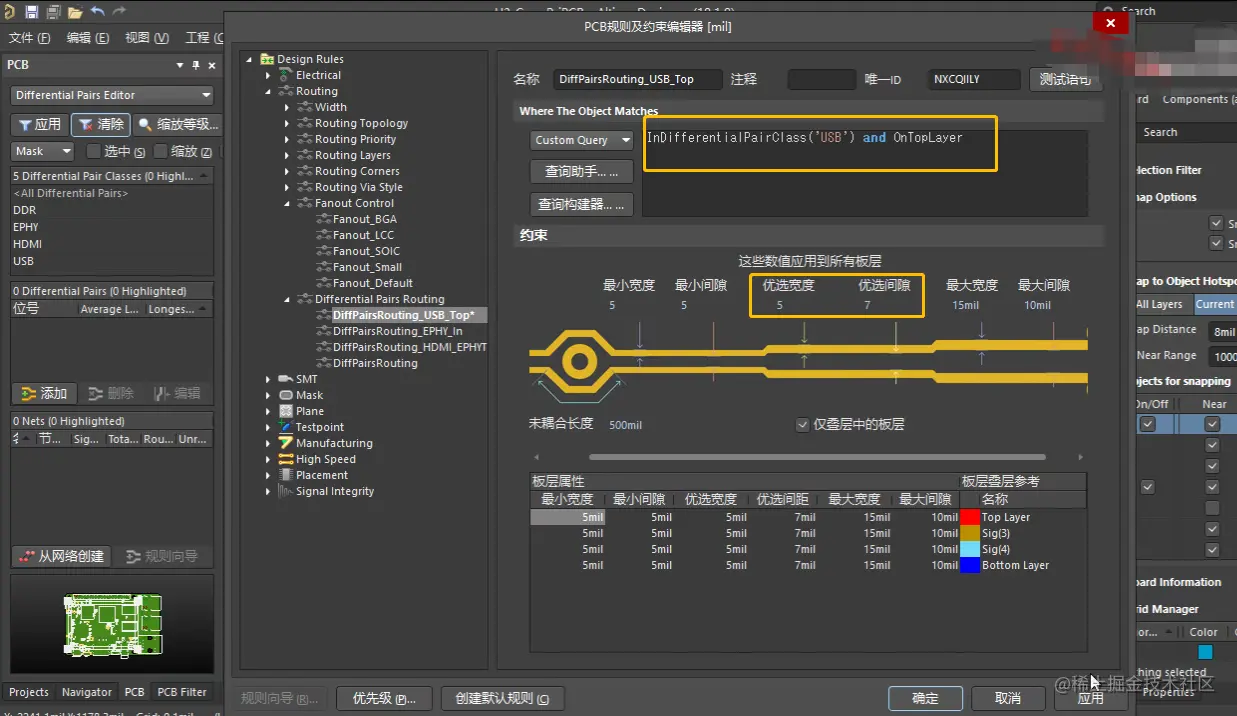Click the 清除 clear filter button
This screenshot has height=716, width=1237.
coord(101,124)
